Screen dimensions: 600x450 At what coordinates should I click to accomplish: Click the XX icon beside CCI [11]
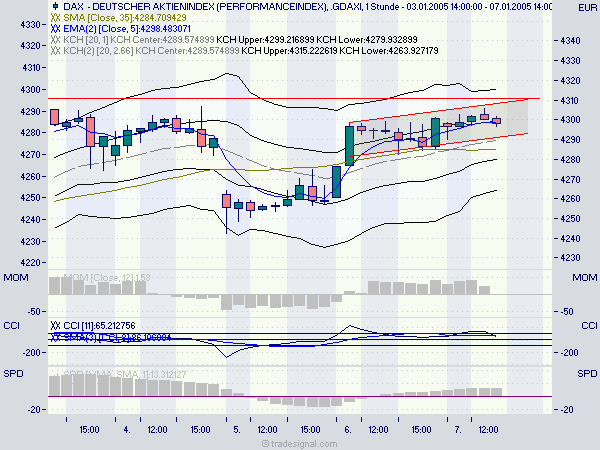tap(55, 326)
